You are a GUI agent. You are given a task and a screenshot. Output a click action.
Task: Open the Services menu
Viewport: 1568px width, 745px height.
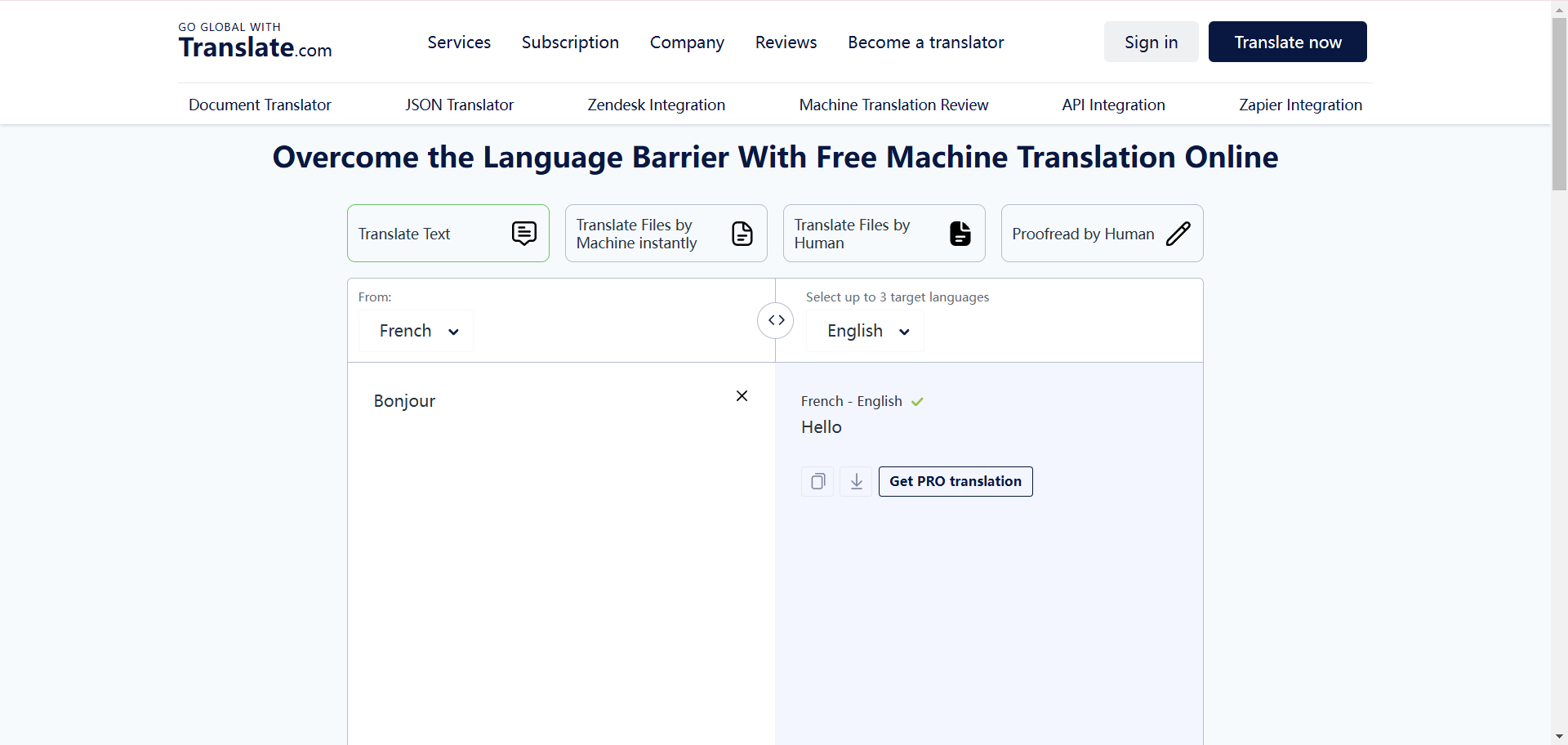tap(459, 42)
